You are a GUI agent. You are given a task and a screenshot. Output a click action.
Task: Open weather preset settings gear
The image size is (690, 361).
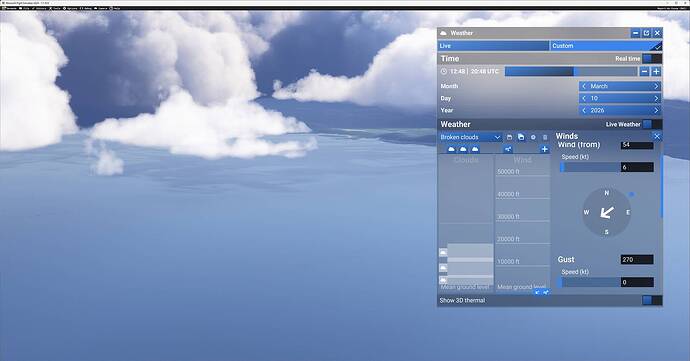click(x=533, y=137)
